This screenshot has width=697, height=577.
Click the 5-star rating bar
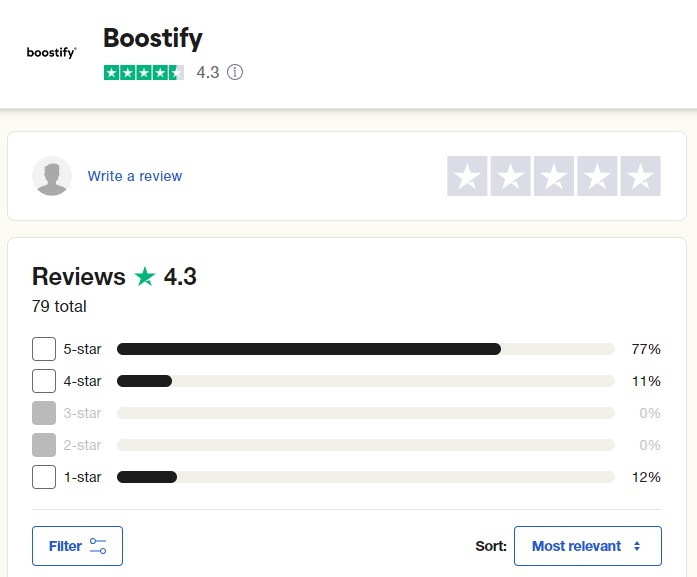(366, 349)
